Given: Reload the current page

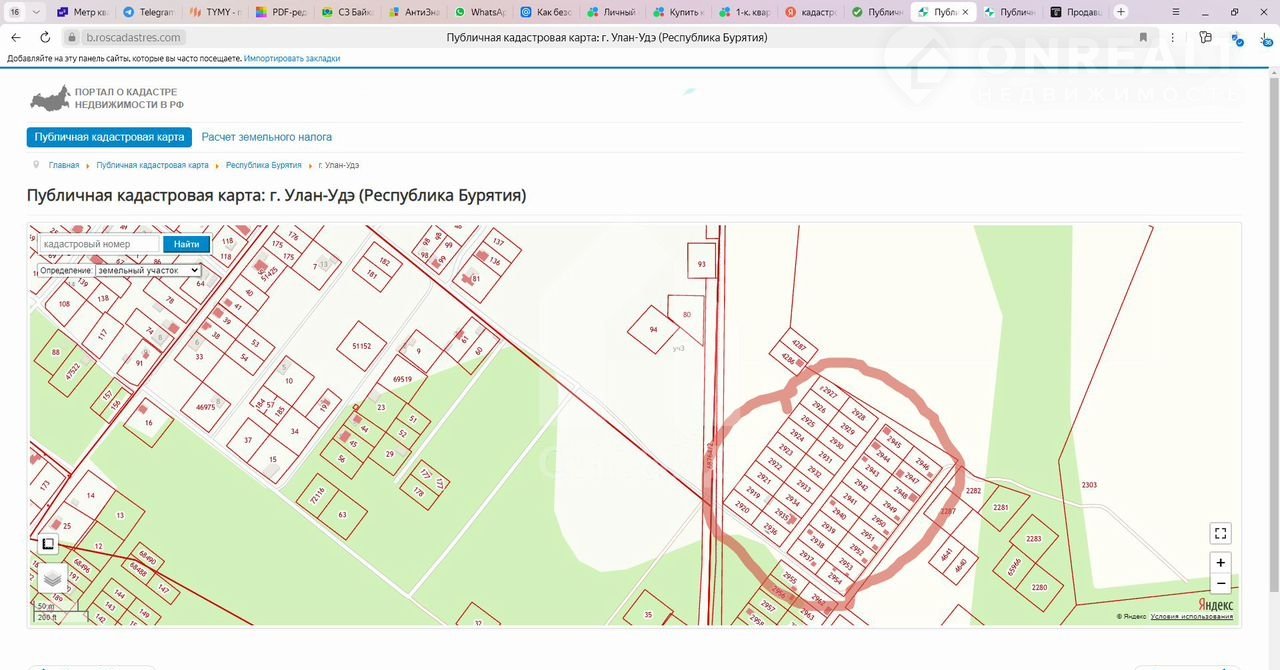Looking at the screenshot, I should tap(45, 37).
